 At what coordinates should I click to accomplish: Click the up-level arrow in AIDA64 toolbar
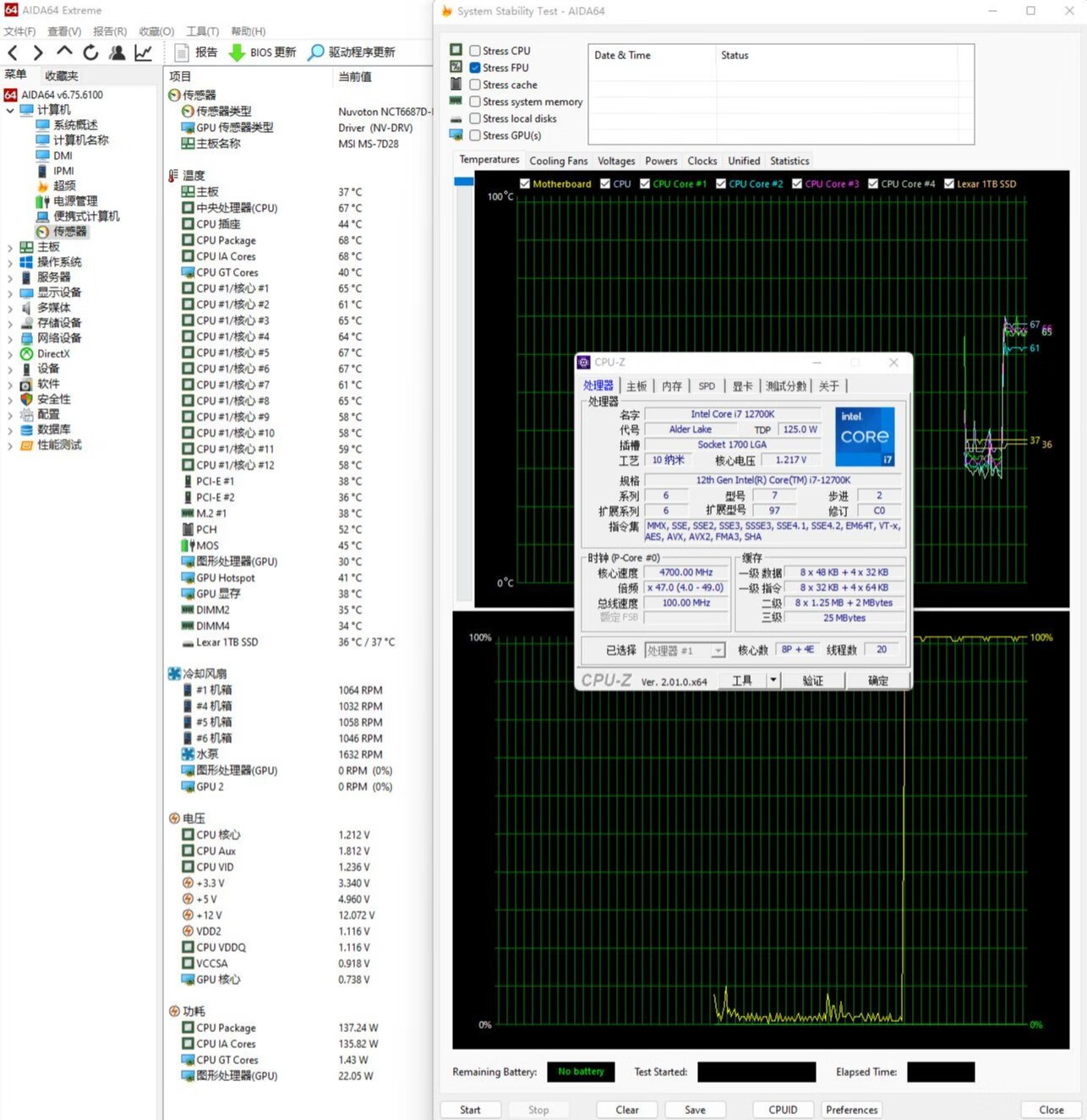[x=64, y=52]
